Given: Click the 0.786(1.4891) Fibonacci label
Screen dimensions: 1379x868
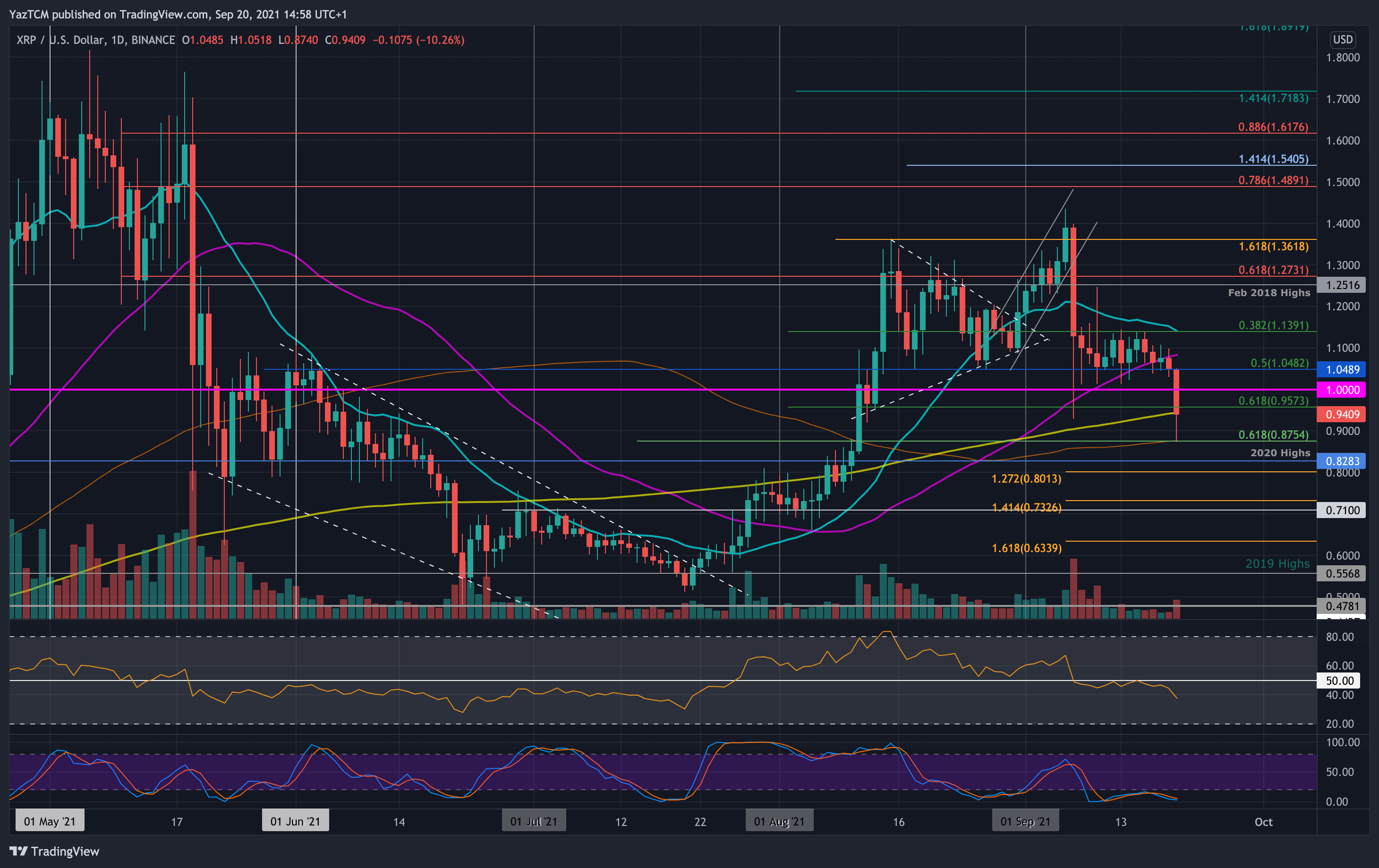Looking at the screenshot, I should point(1274,180).
